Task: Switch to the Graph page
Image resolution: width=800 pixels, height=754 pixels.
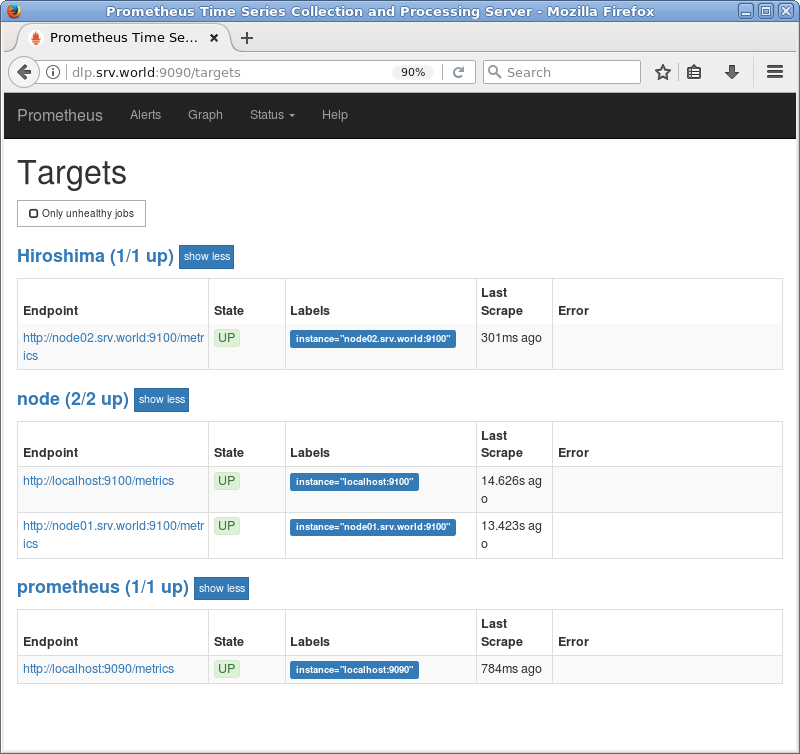Action: (x=205, y=115)
